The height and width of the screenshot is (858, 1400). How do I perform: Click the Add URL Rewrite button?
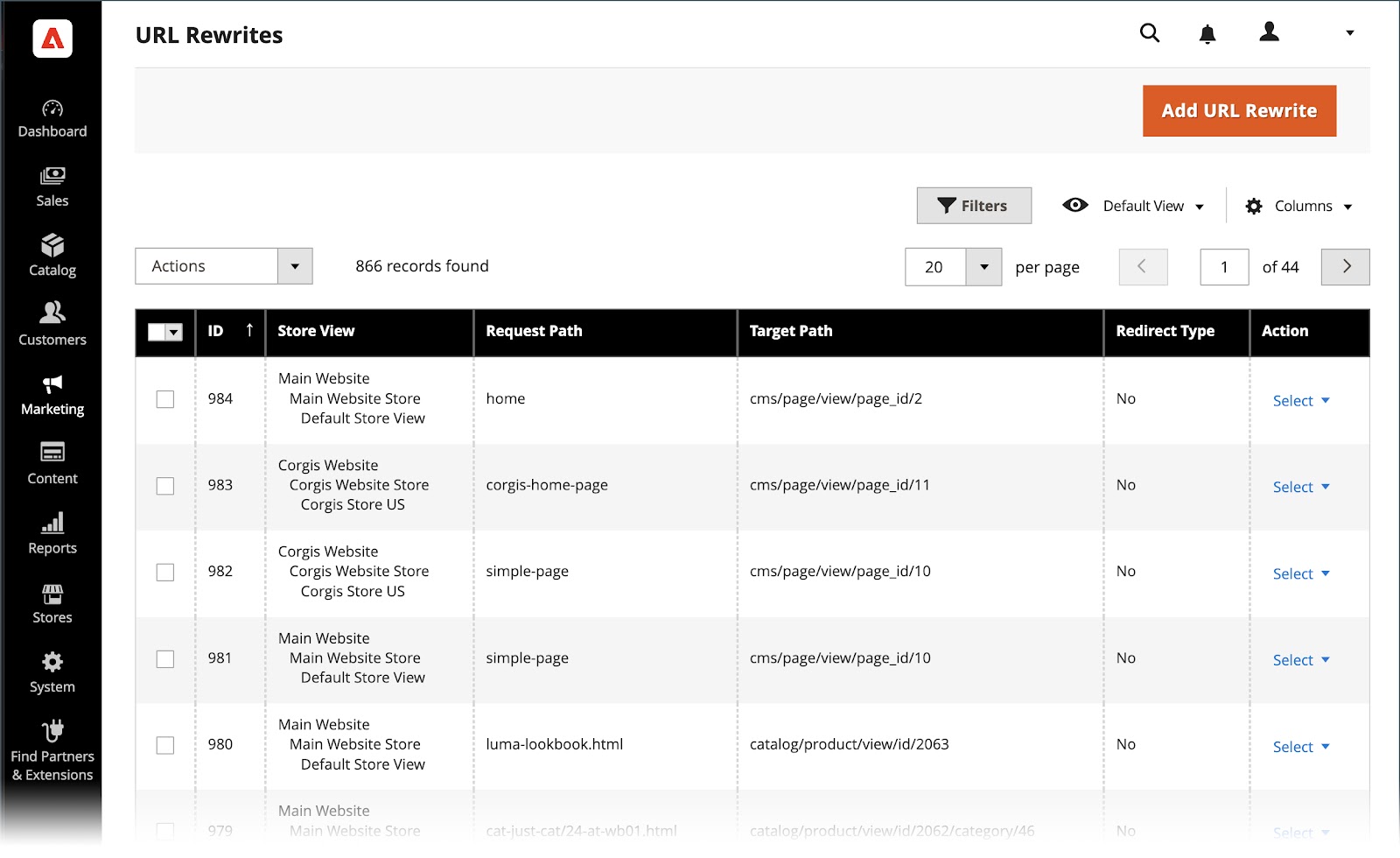coord(1238,110)
